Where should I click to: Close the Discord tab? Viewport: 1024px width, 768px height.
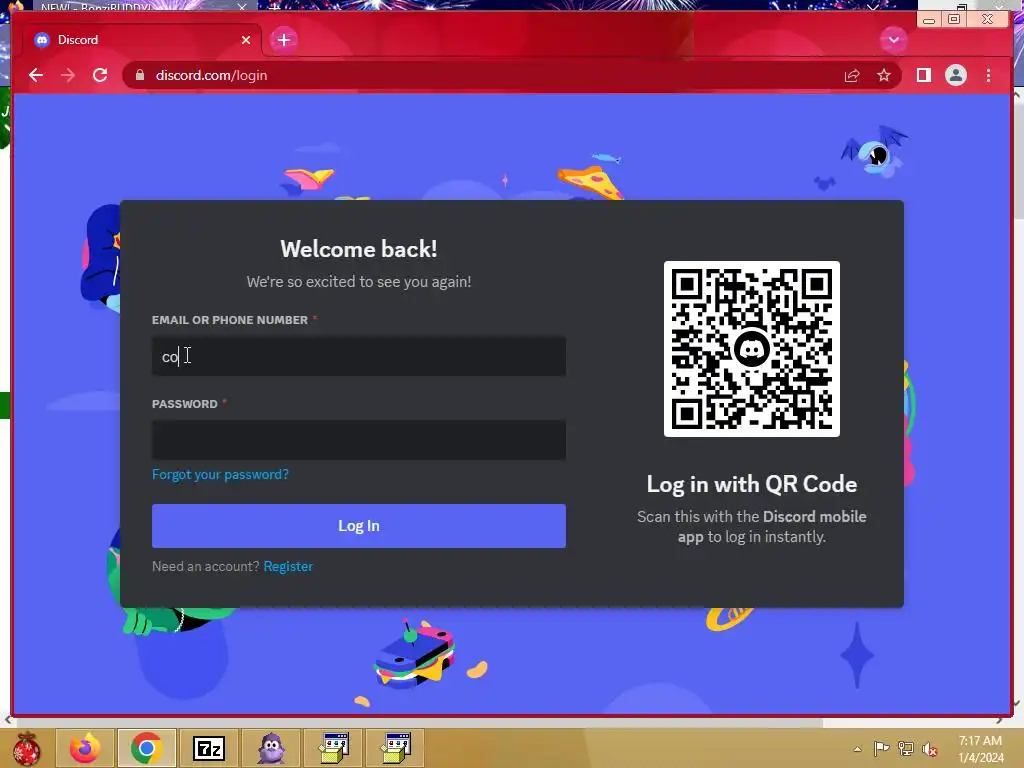point(246,40)
